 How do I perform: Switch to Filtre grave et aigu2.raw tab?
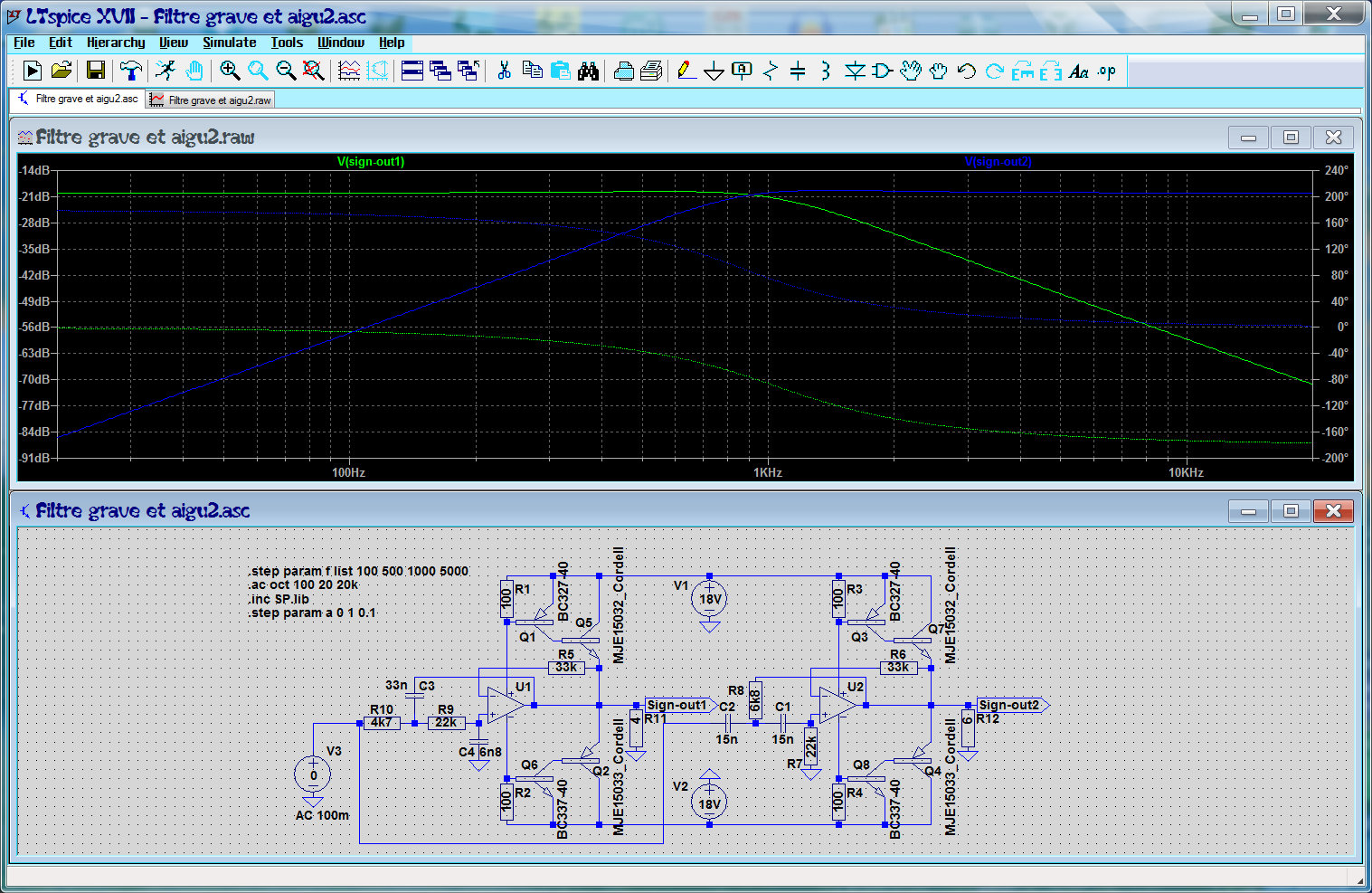coord(210,100)
